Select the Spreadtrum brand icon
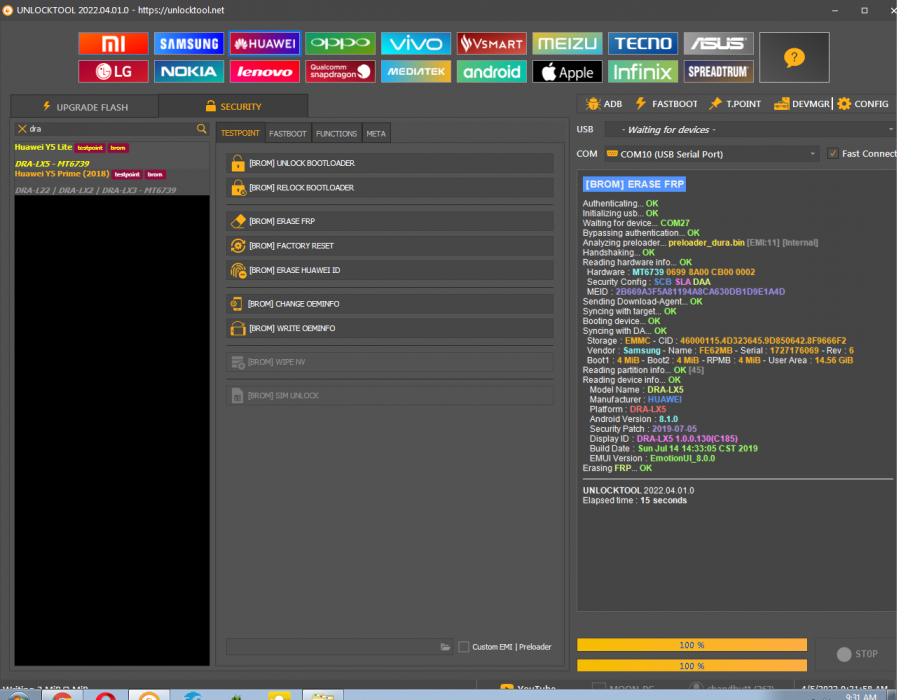This screenshot has height=700, width=908. (719, 72)
